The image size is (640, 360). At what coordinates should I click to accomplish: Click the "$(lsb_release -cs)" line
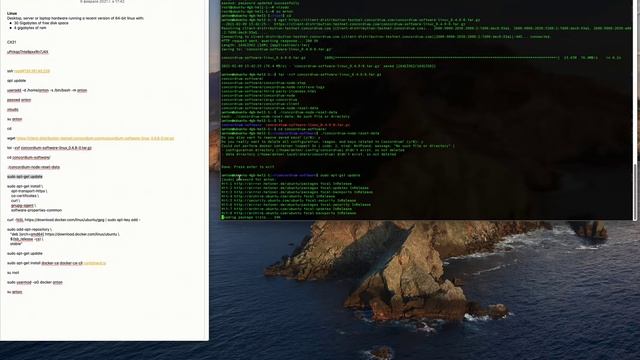[27, 239]
